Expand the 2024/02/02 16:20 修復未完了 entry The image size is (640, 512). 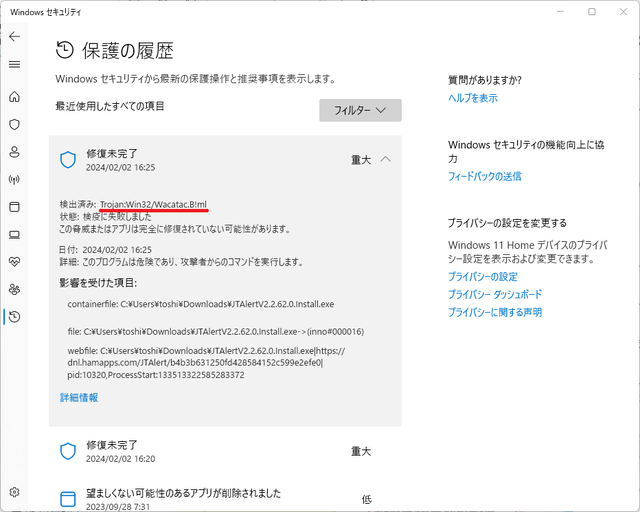point(225,451)
